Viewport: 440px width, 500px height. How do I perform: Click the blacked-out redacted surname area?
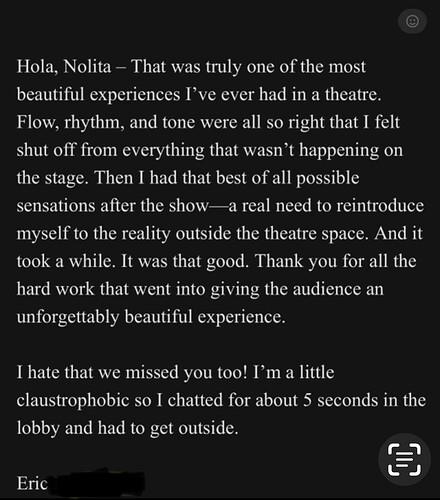tap(98, 483)
